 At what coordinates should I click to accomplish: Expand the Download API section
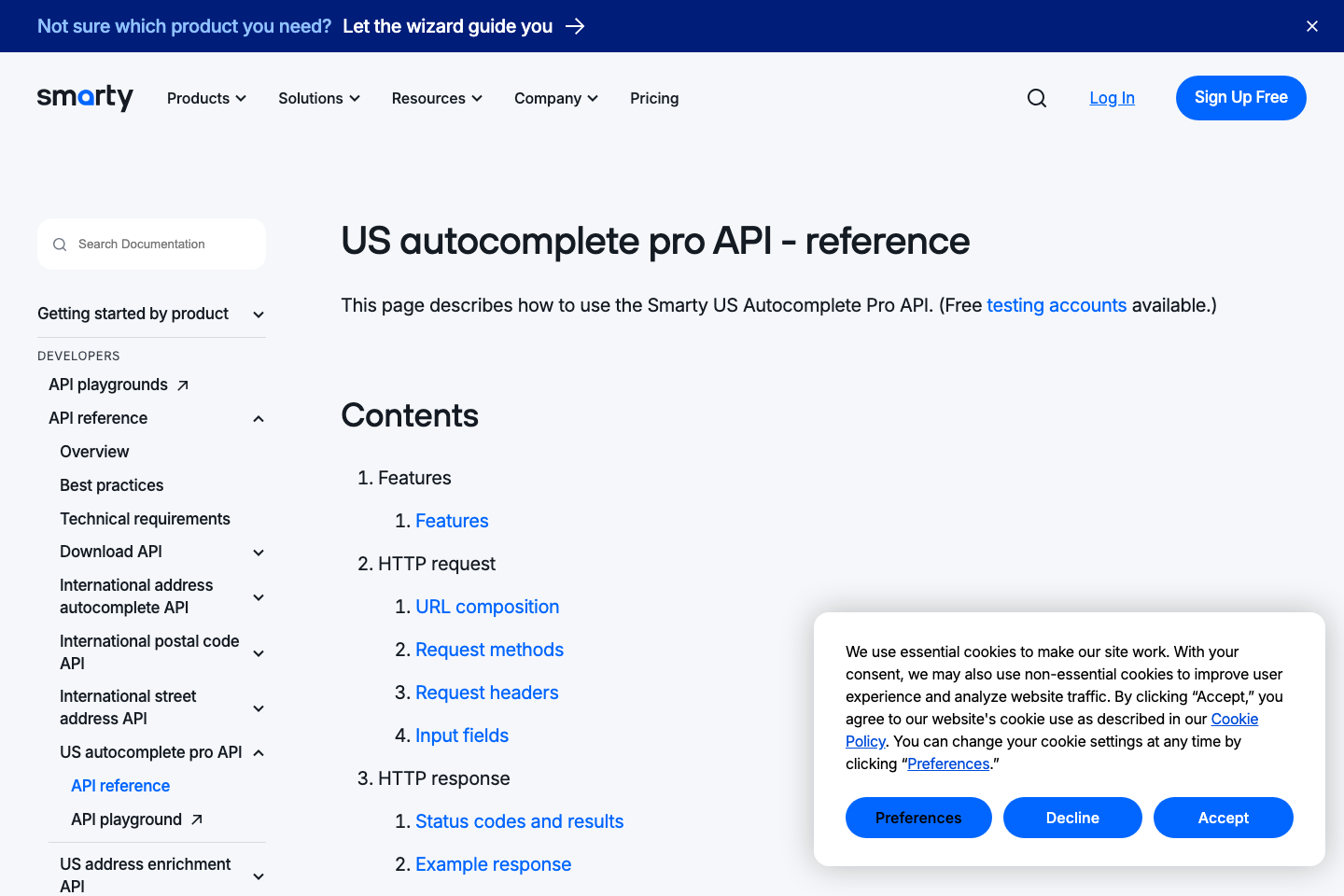pos(258,552)
